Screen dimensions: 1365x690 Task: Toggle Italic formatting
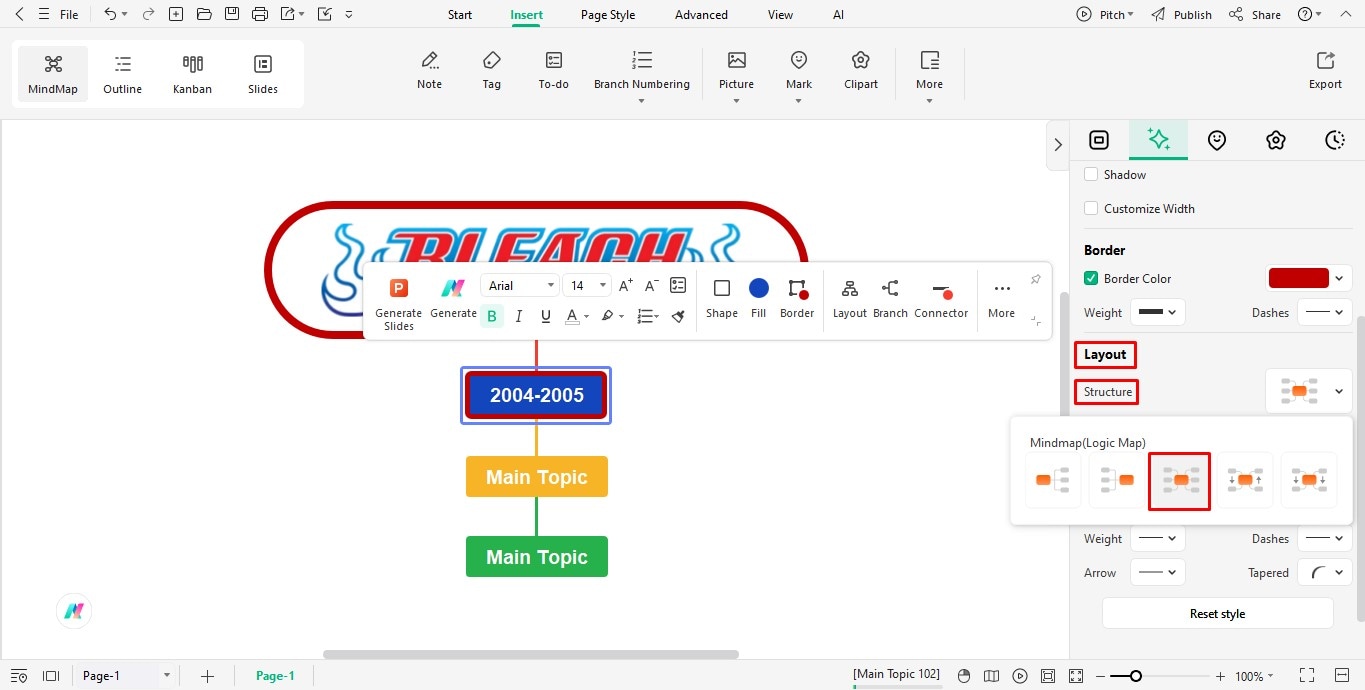(519, 316)
